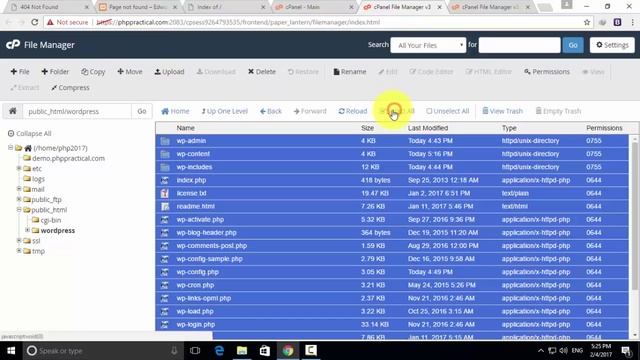Go to Home directory in file toolbar
The width and height of the screenshot is (640, 360).
[x=175, y=111]
